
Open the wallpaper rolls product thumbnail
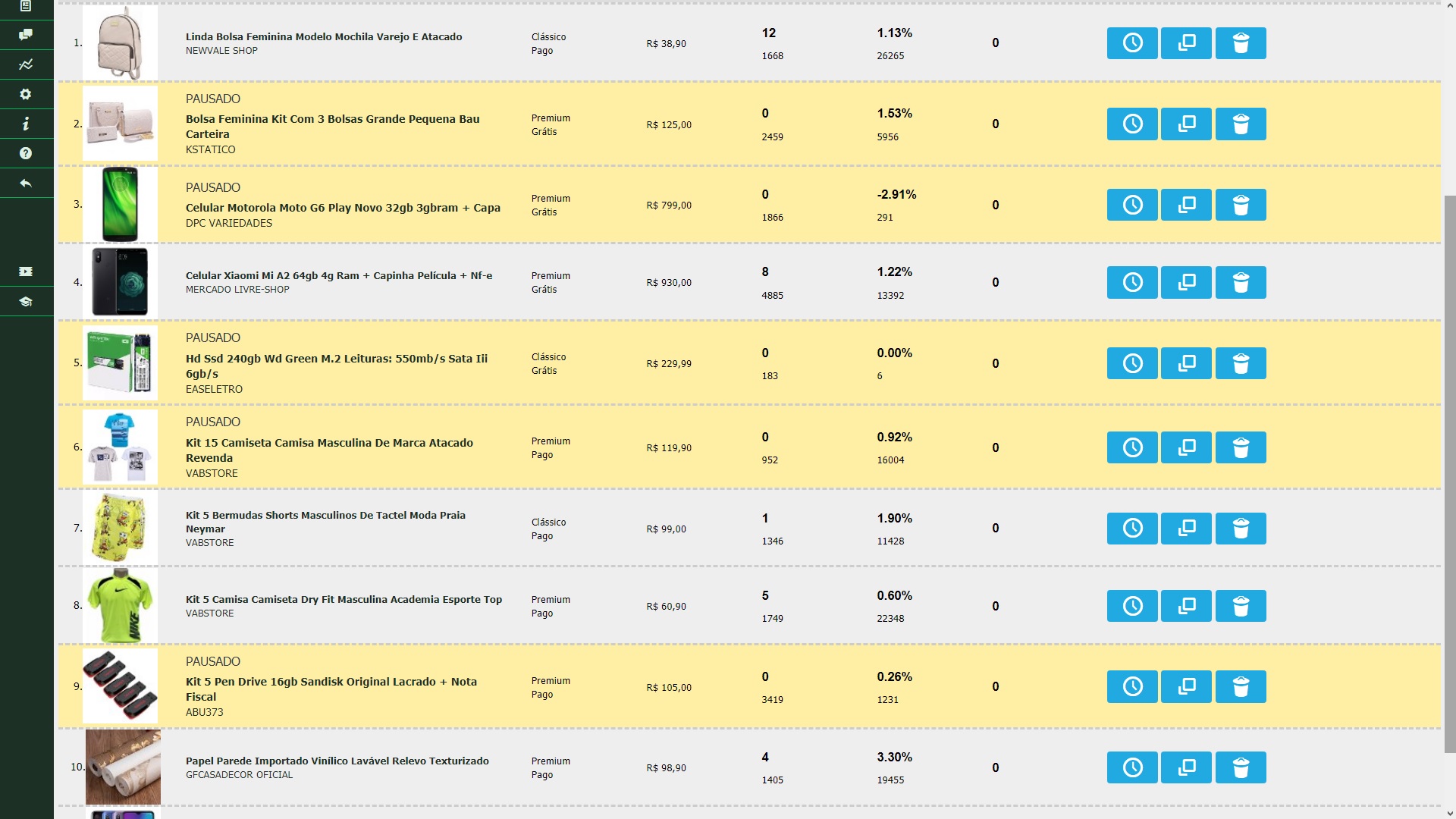pyautogui.click(x=123, y=767)
